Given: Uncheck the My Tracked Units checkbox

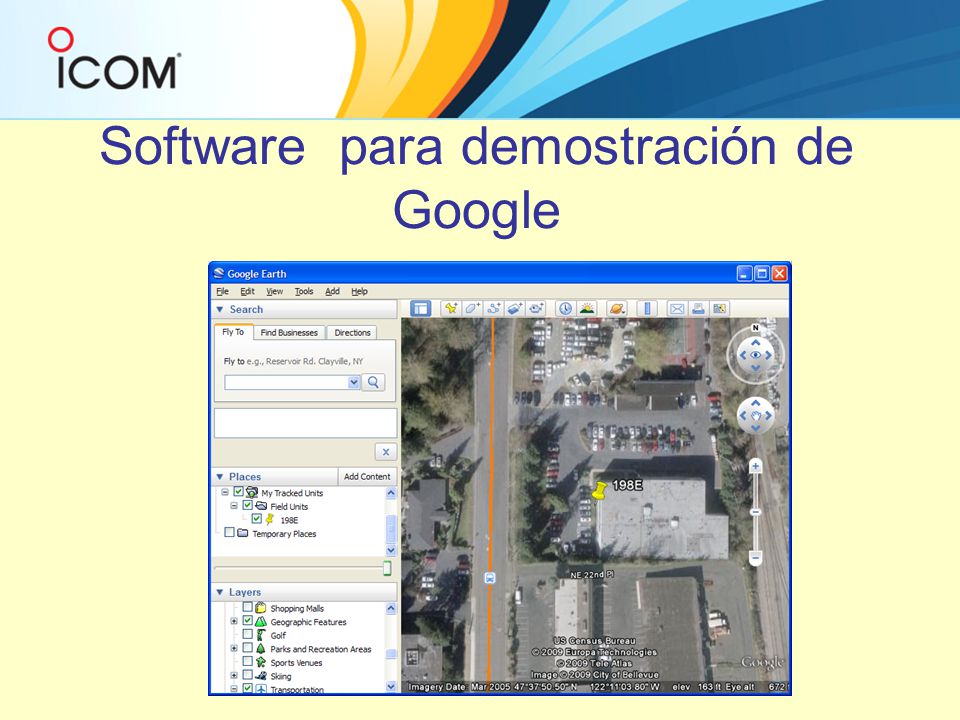Looking at the screenshot, I should 239,492.
